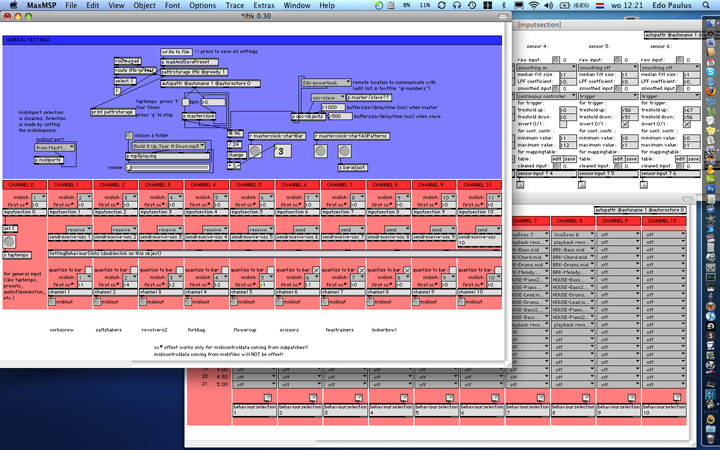Screen dimensions: 720x450
Task: Click the outlet box below sensorinput 7 4
Action: [520, 185]
